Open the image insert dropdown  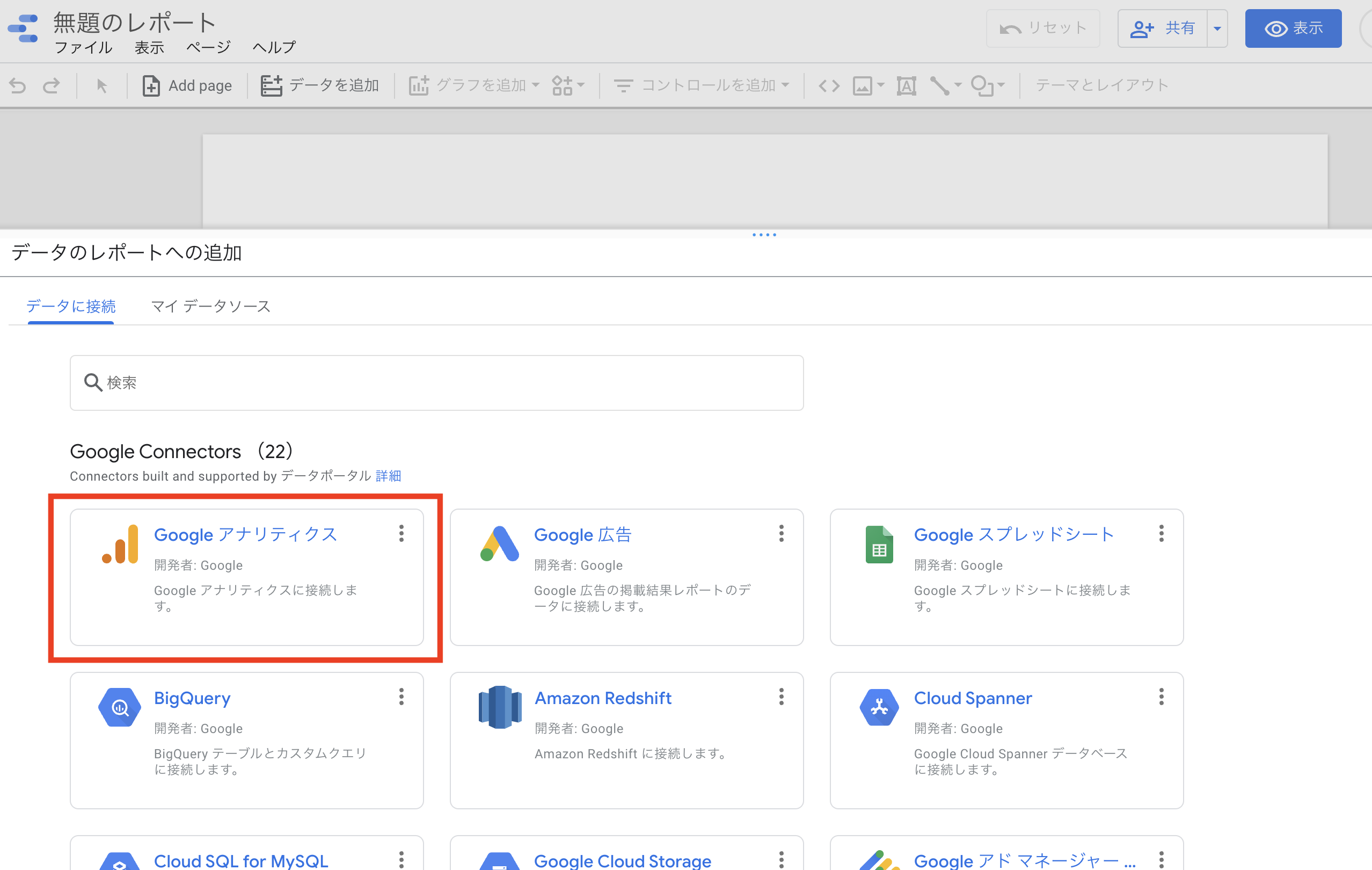(869, 85)
